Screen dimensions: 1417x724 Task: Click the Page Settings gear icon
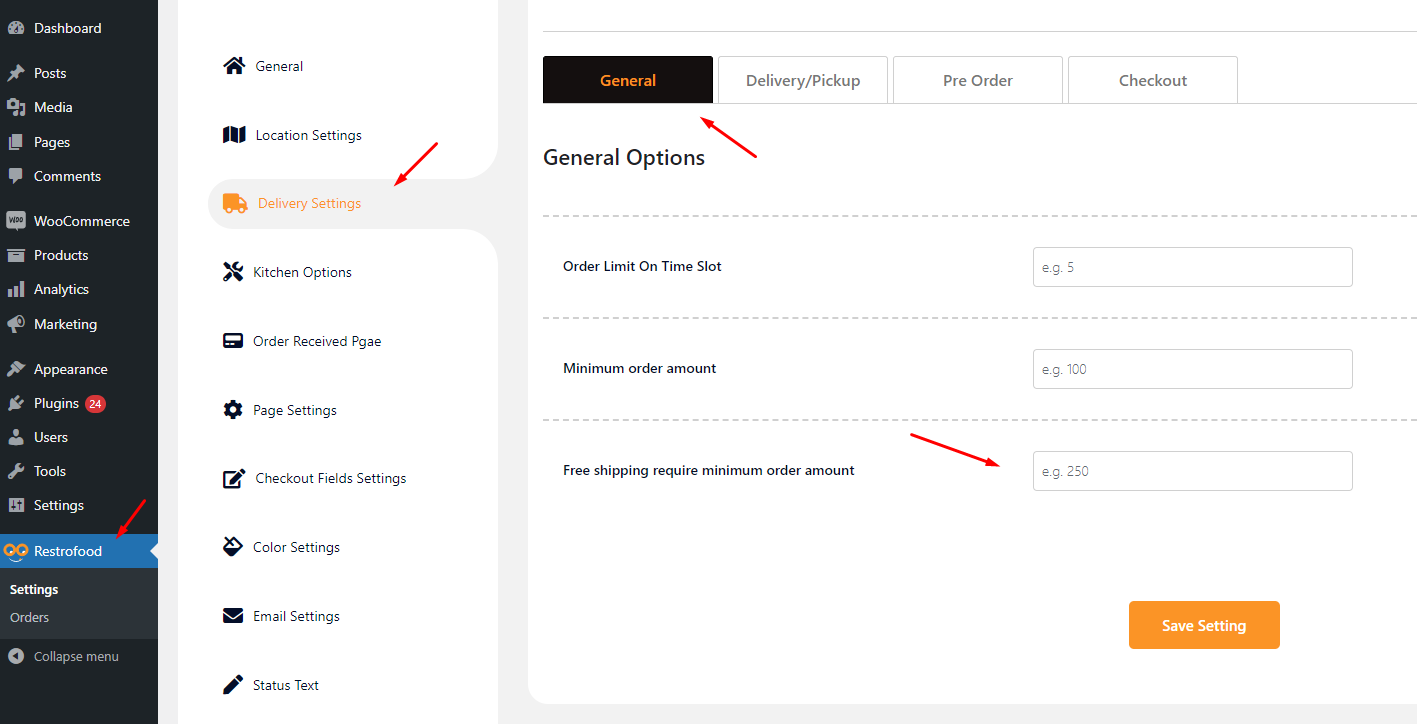[x=233, y=410]
